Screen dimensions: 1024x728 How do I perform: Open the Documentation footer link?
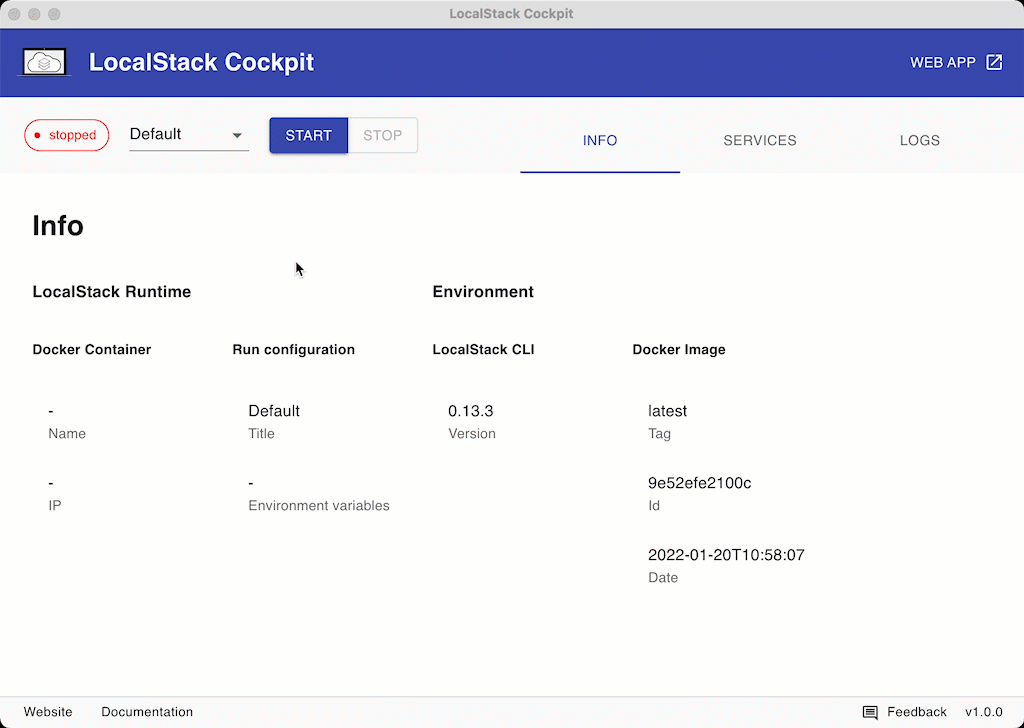click(x=147, y=712)
